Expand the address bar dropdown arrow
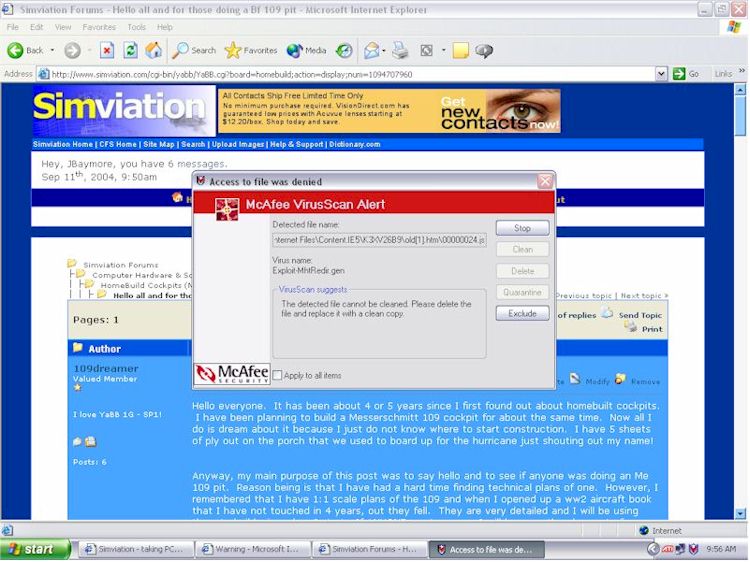Viewport: 750px width, 562px height. (x=661, y=74)
